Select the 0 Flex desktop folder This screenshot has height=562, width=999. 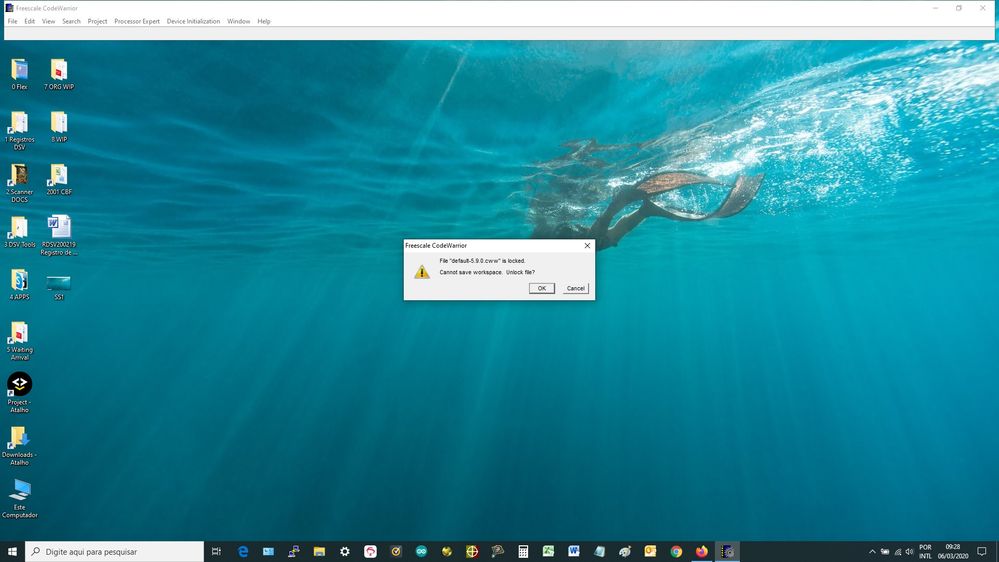click(x=20, y=74)
